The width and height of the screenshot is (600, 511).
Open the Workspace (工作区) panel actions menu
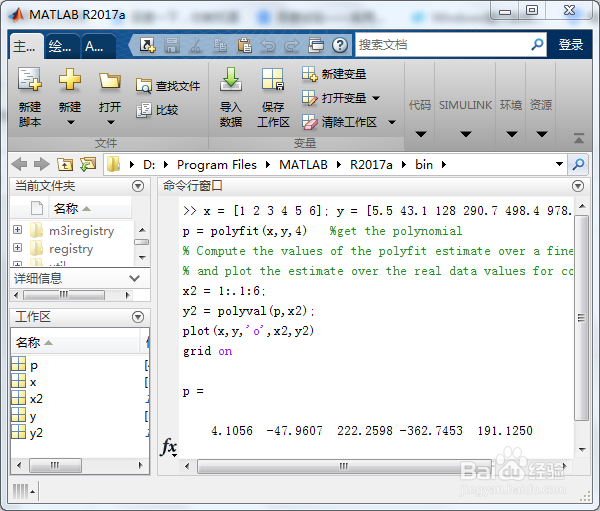pyautogui.click(x=138, y=317)
